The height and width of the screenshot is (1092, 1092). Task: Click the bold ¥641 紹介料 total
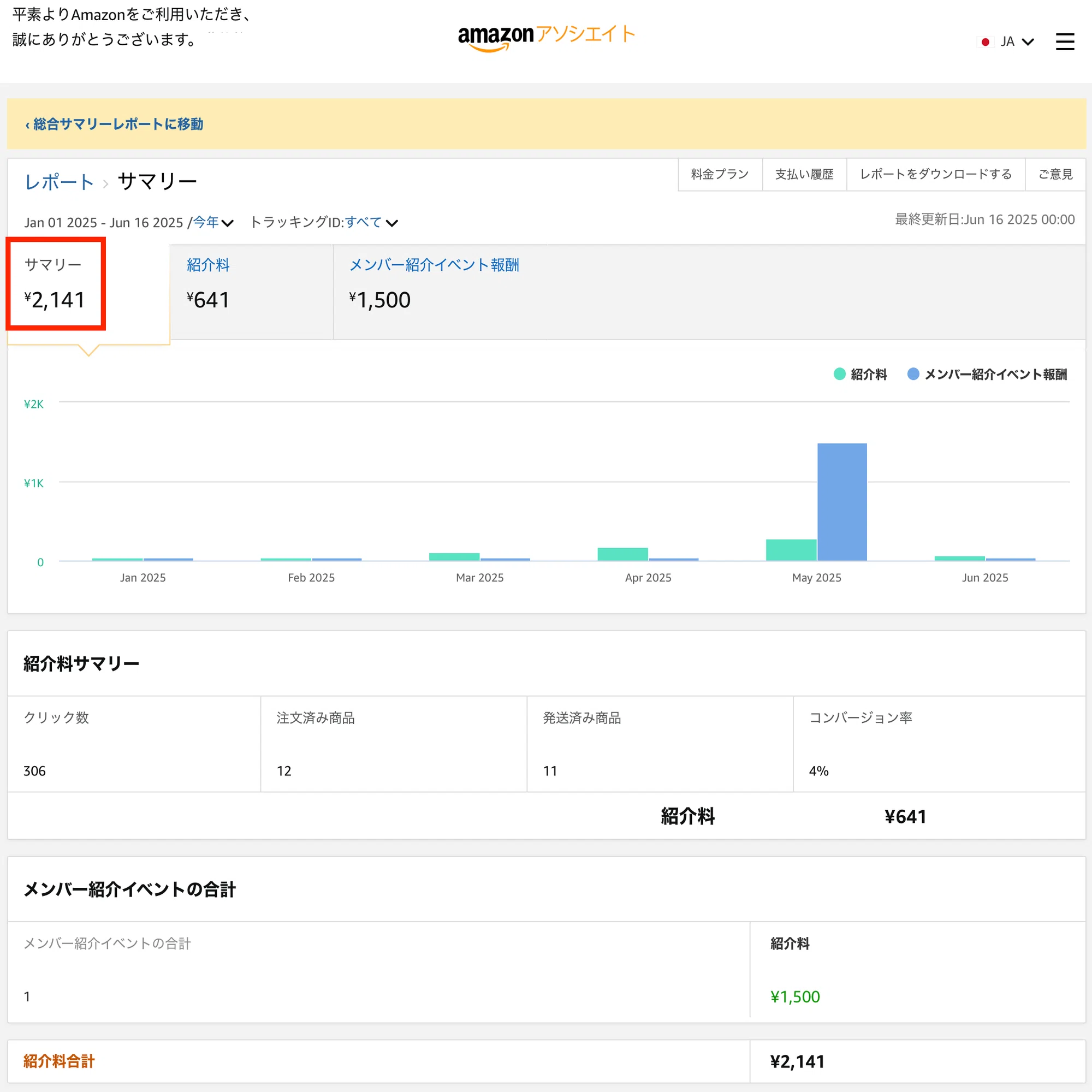point(905,817)
